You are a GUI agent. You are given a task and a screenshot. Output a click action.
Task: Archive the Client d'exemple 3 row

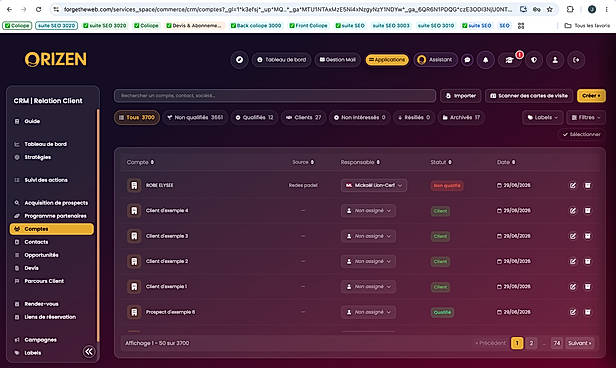pos(588,236)
